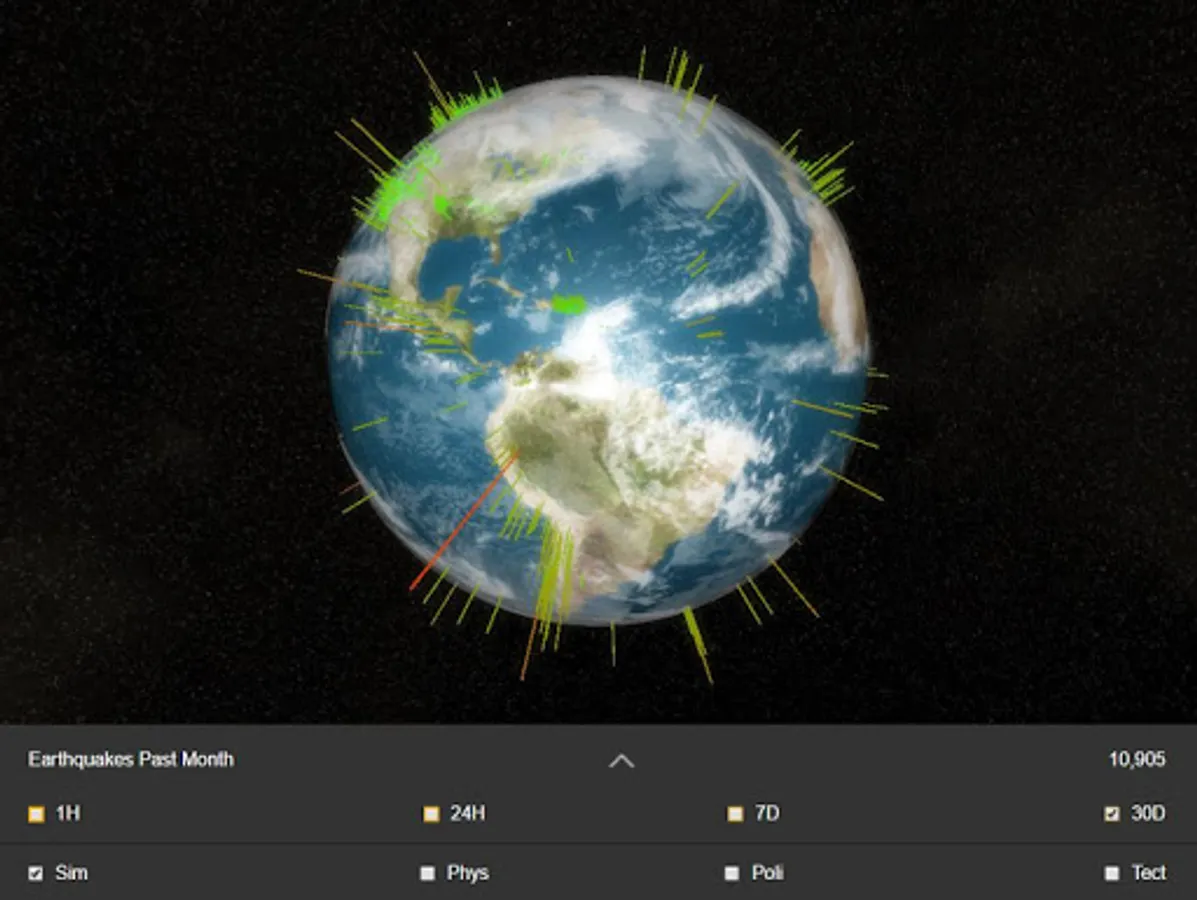
Task: Check the Poli map style box
Action: pyautogui.click(x=731, y=873)
